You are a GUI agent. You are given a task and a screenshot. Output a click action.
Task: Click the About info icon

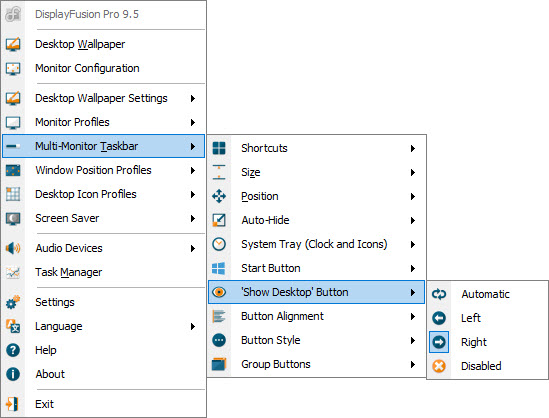pos(13,374)
